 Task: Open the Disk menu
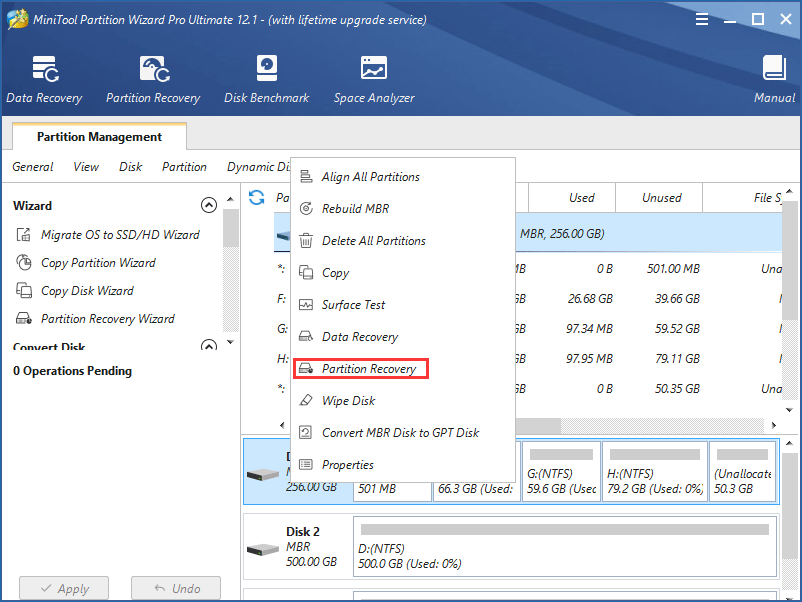[x=130, y=167]
